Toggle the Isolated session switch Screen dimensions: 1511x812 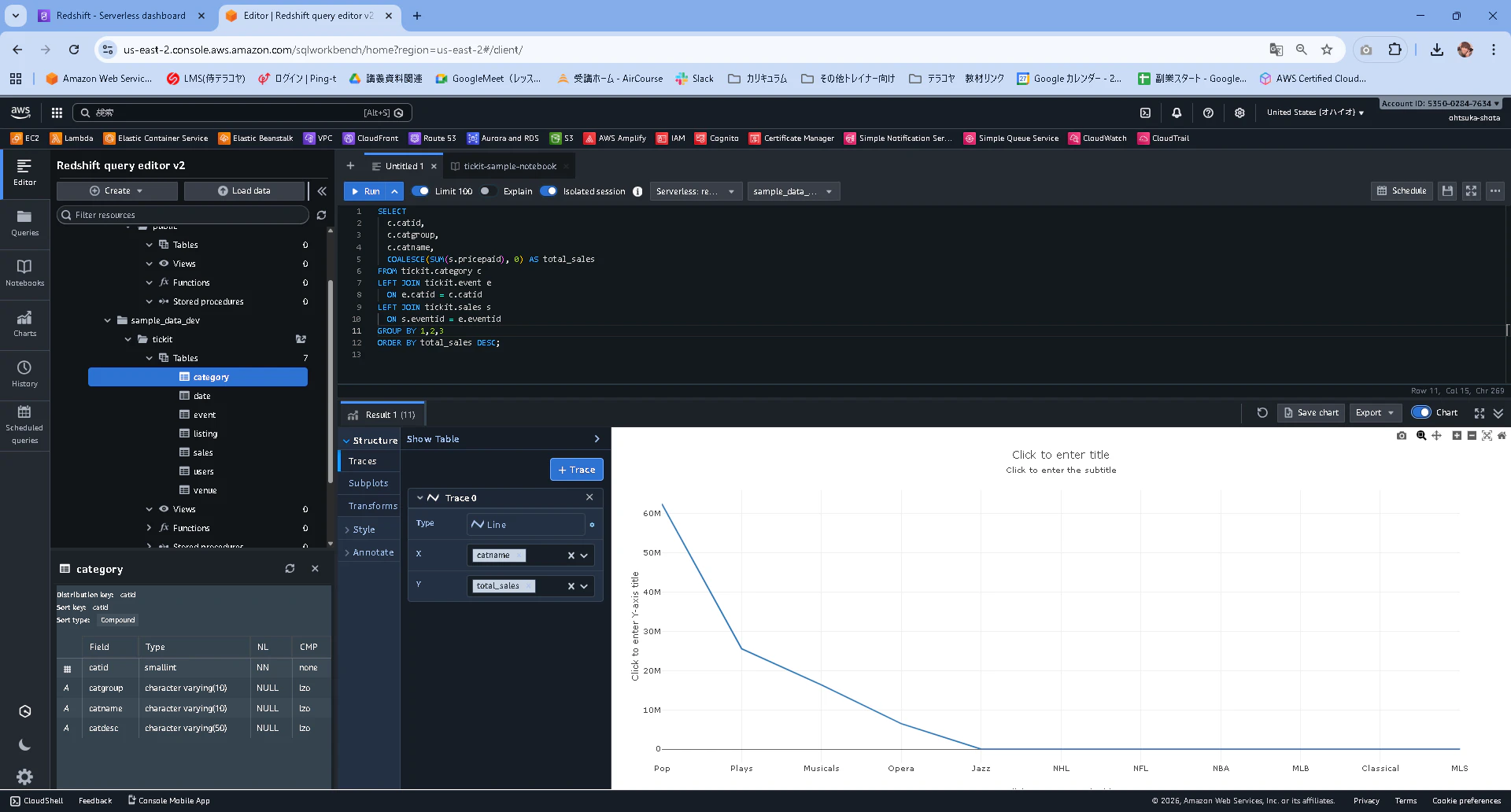(549, 191)
